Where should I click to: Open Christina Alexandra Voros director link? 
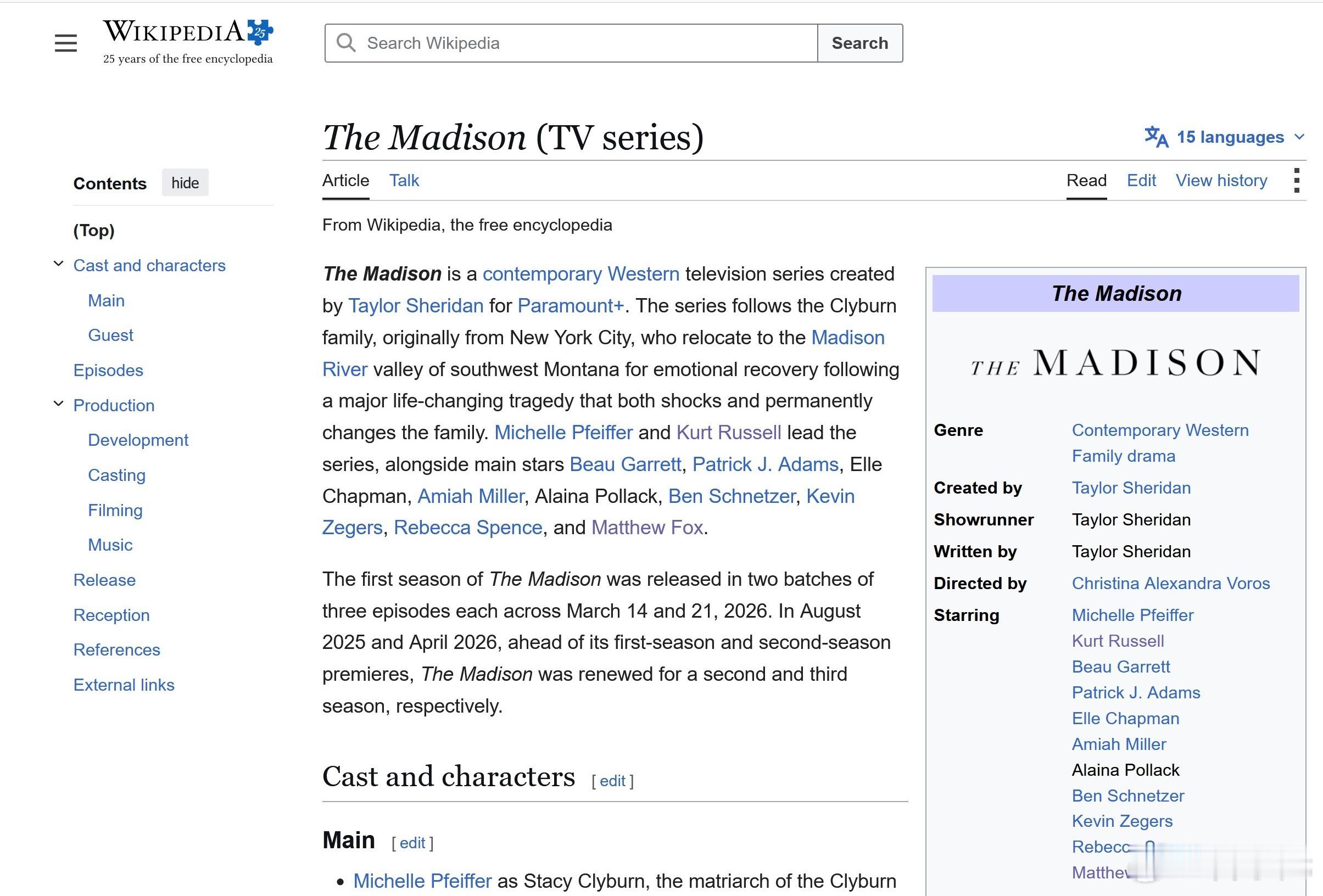[1170, 584]
